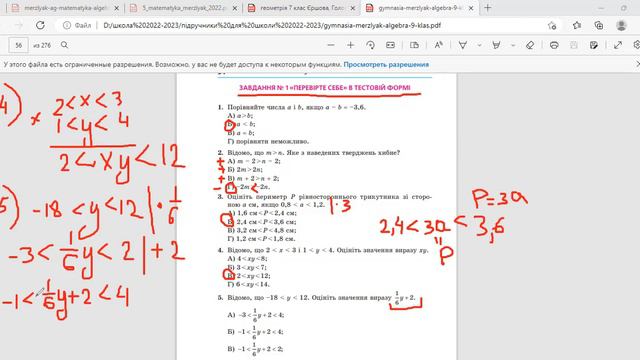Click the page count text 'из 276'
The width and height of the screenshot is (640, 360).
coord(42,45)
